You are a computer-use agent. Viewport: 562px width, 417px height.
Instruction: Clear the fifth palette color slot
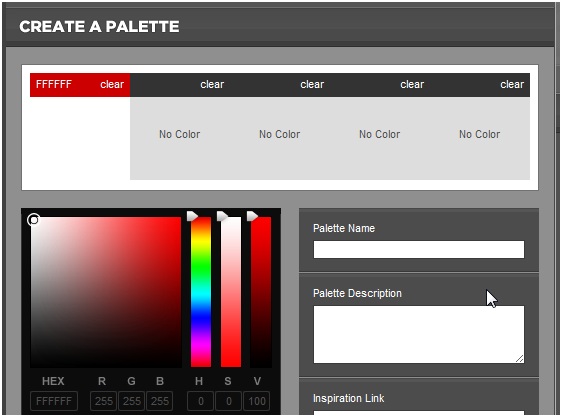tap(512, 84)
